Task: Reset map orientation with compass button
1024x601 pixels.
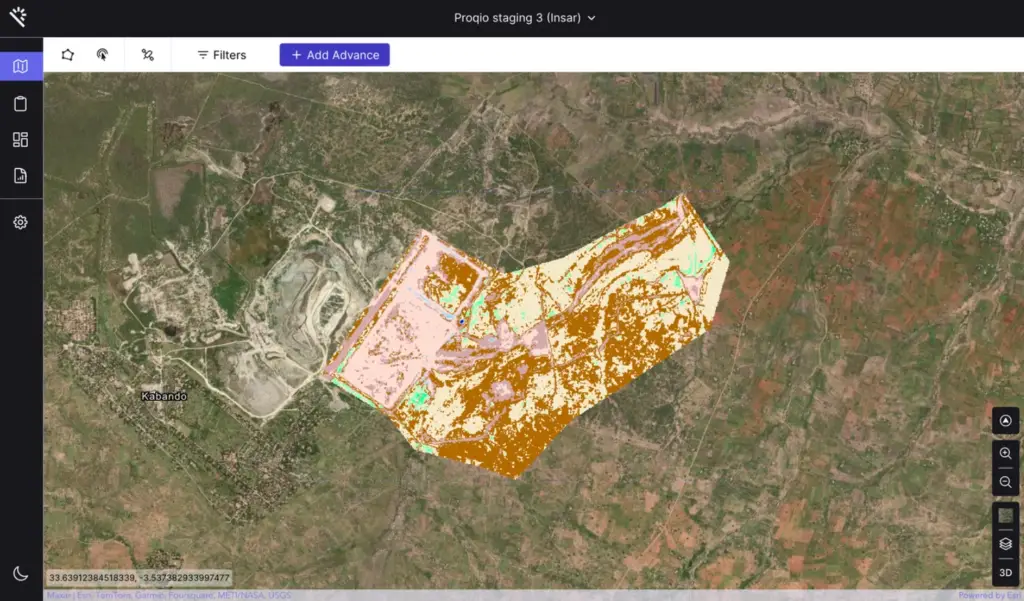Action: (x=1005, y=421)
